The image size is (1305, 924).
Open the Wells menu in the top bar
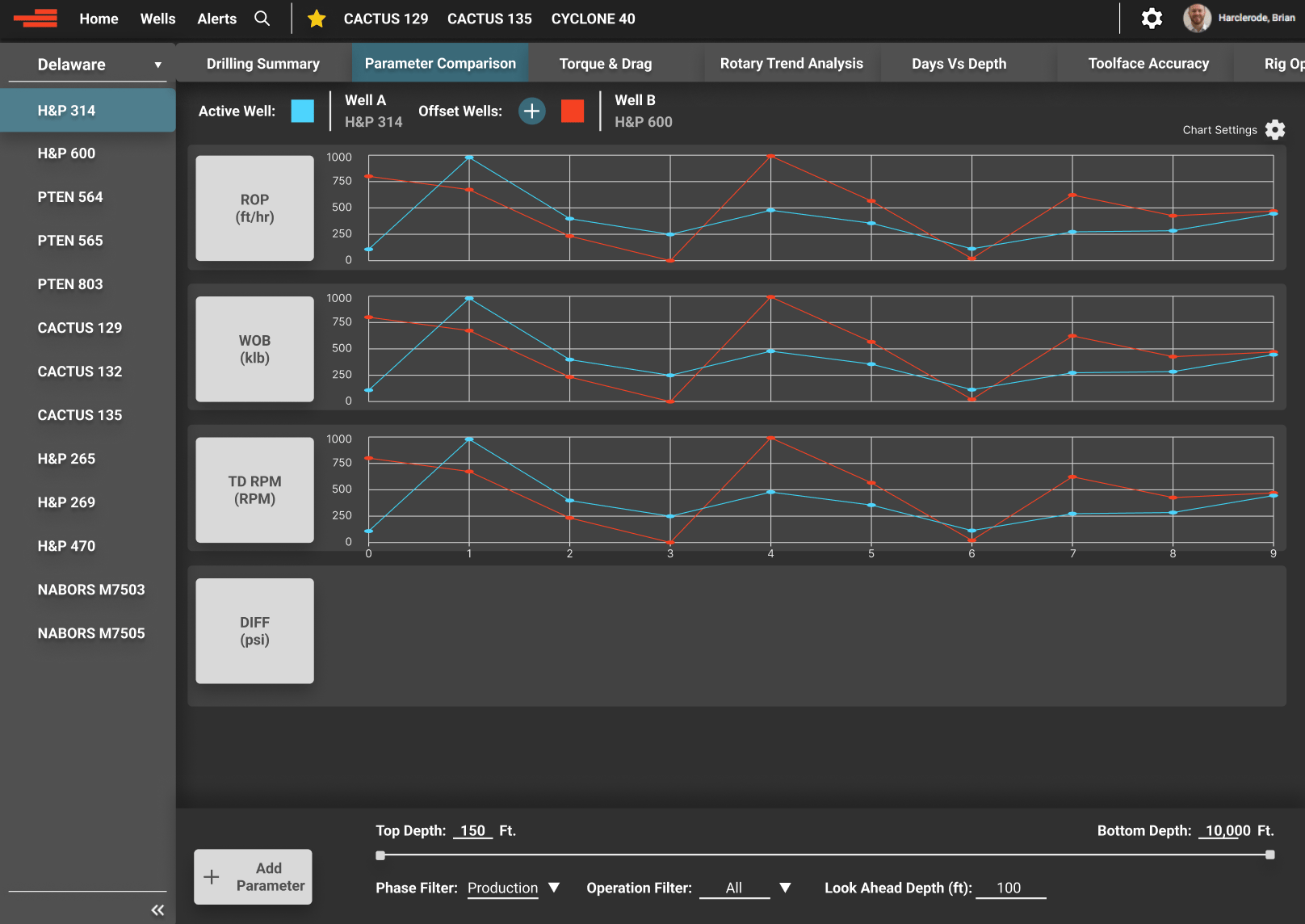click(157, 19)
